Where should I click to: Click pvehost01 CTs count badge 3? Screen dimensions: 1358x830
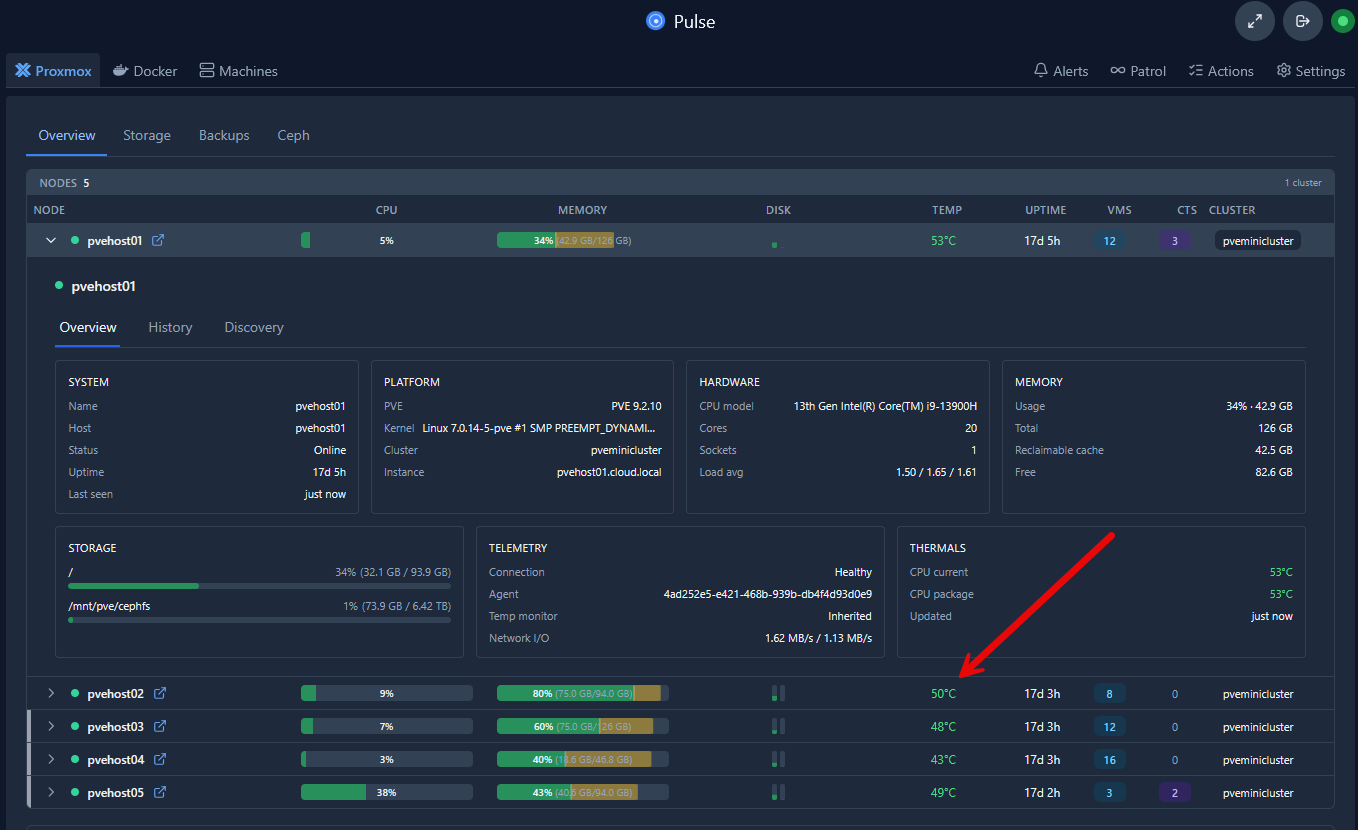pyautogui.click(x=1175, y=240)
